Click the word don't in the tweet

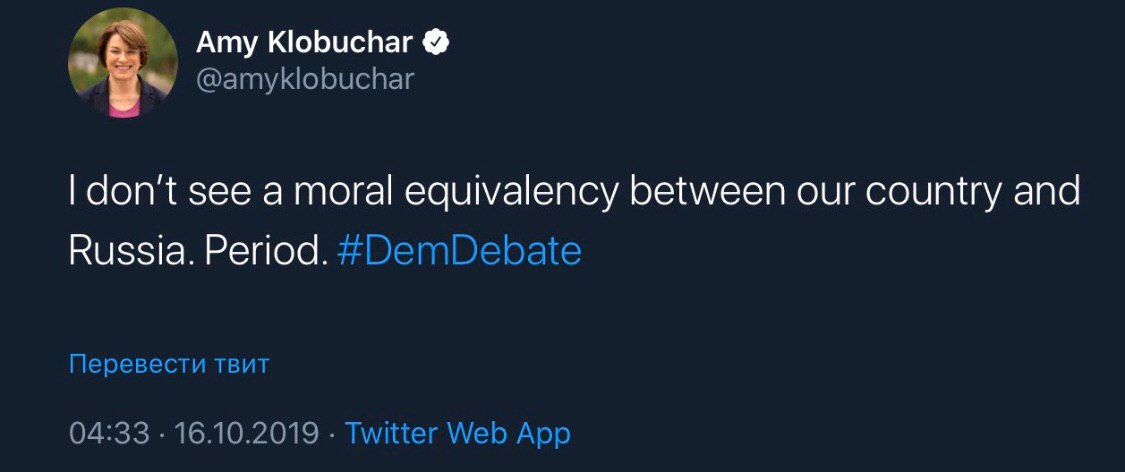[x=137, y=191]
